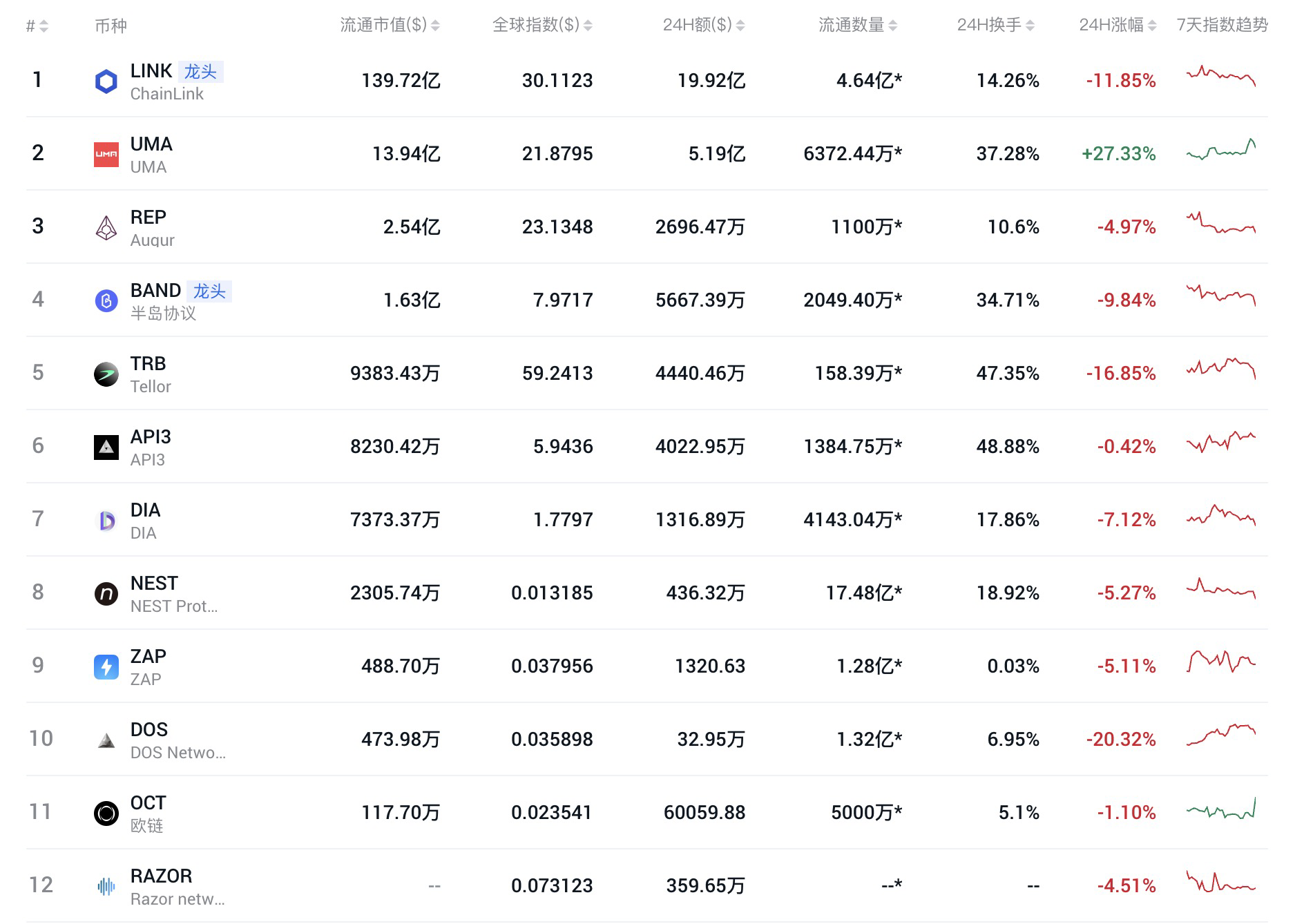View UMA green 7-day trend sparkline
The width and height of the screenshot is (1304, 924).
[1221, 149]
